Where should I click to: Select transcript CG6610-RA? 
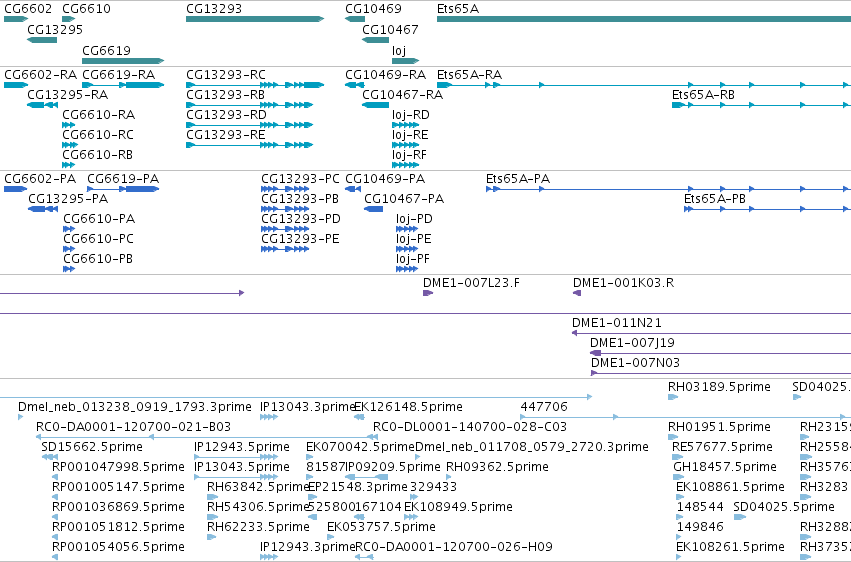pos(98,114)
